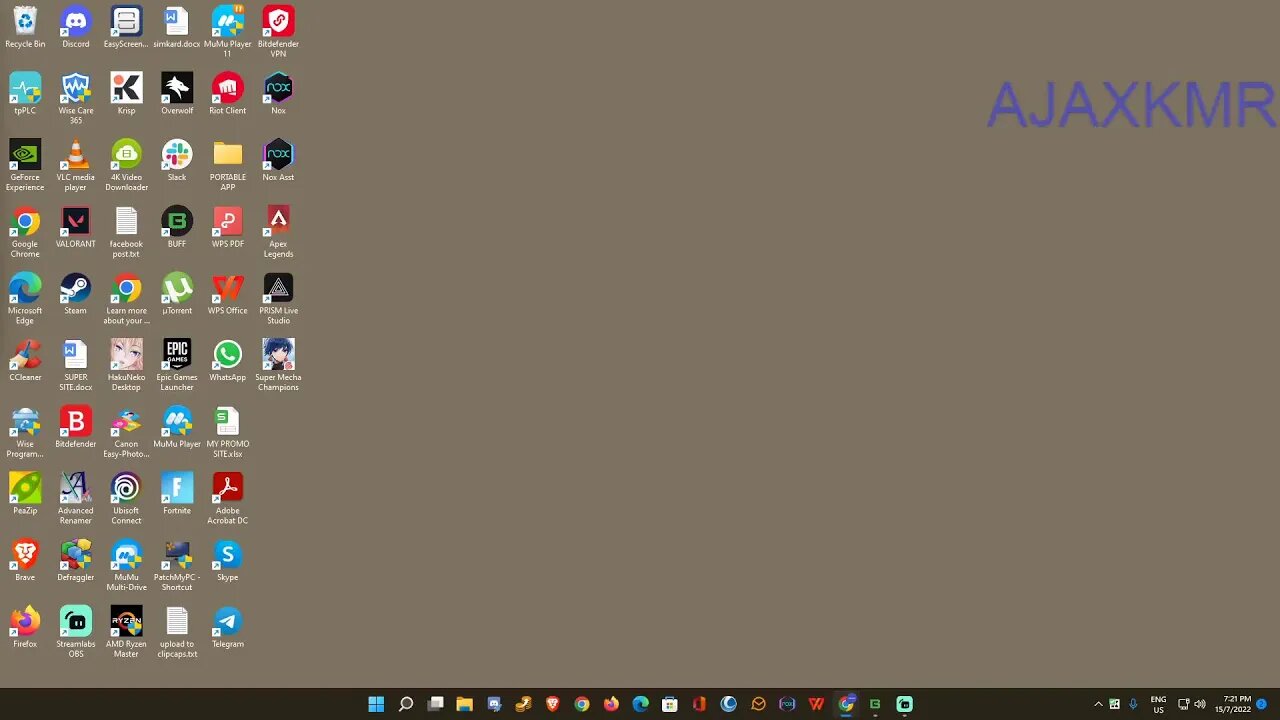Launch the BUFF app shortcut
1280x720 pixels.
point(177,227)
